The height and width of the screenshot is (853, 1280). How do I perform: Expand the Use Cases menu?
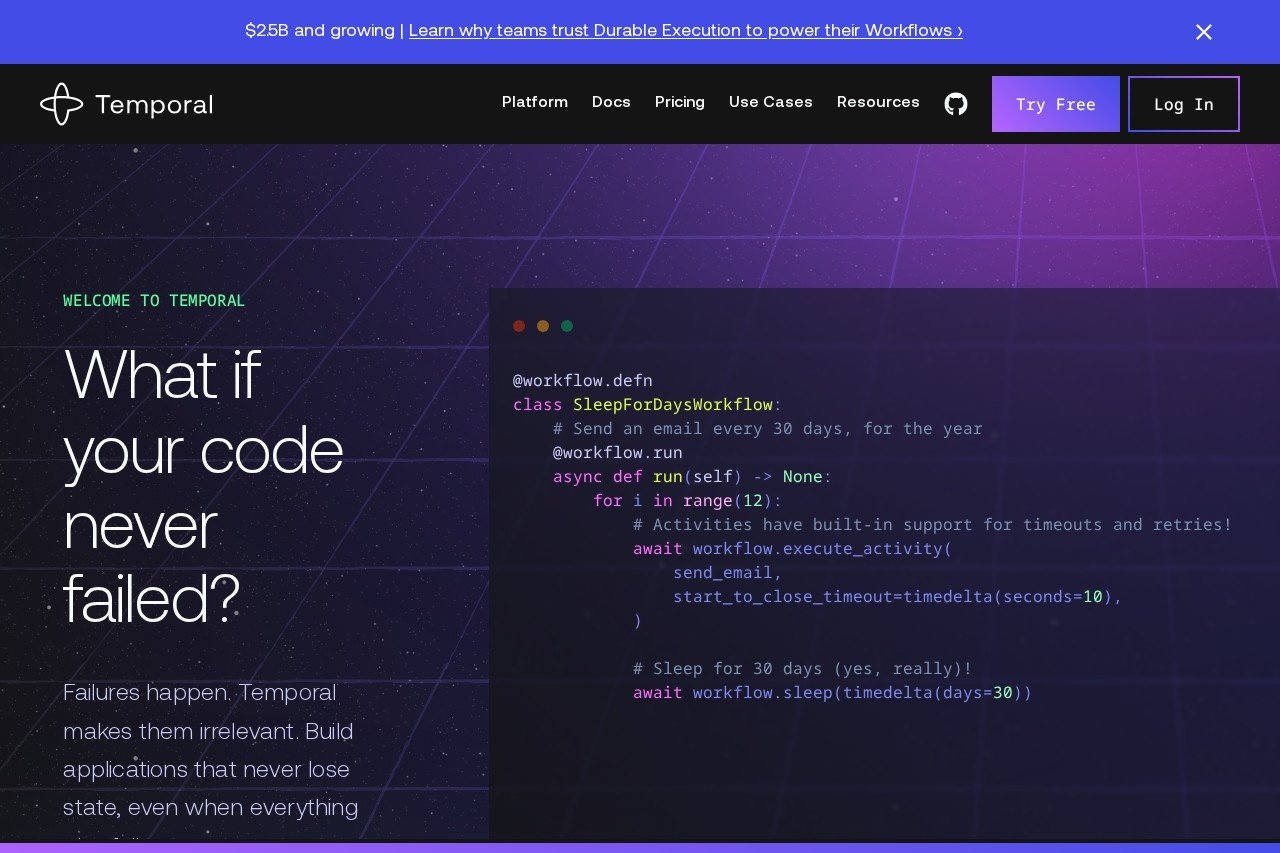click(770, 102)
